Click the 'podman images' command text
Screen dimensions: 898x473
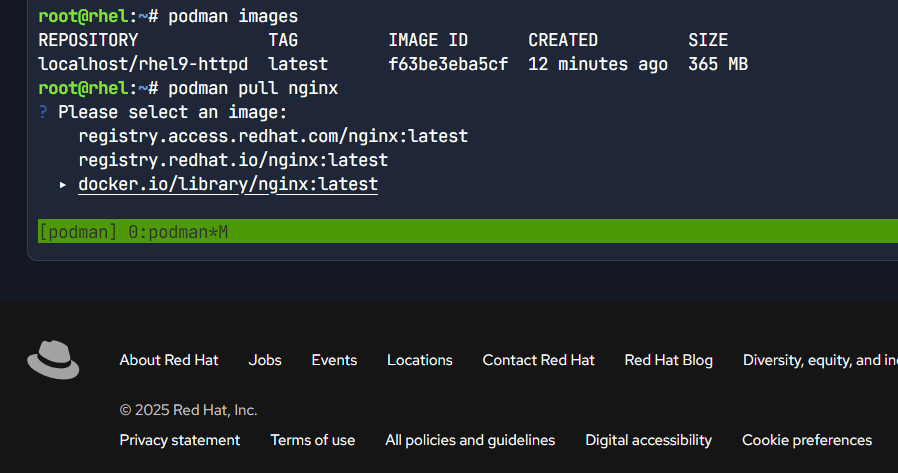pos(233,16)
